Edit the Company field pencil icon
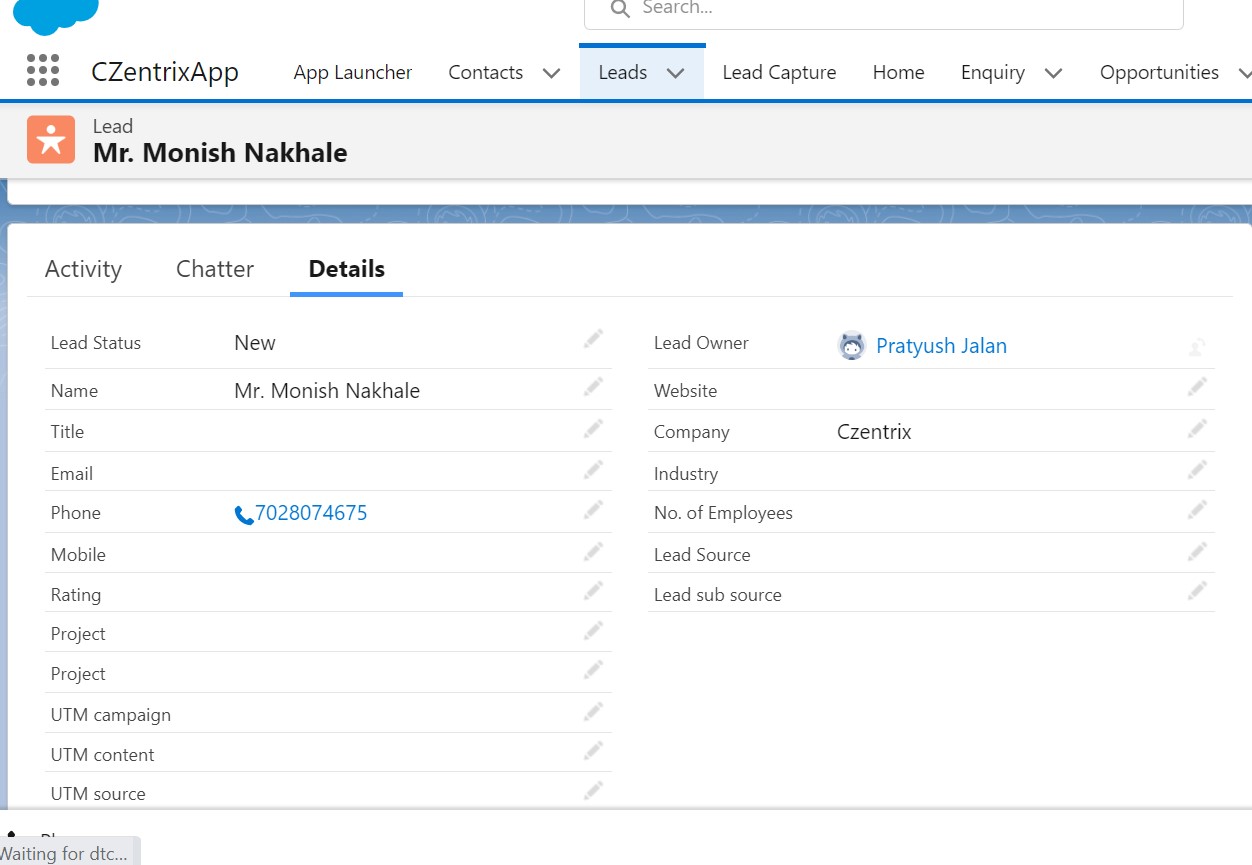 [x=1197, y=428]
